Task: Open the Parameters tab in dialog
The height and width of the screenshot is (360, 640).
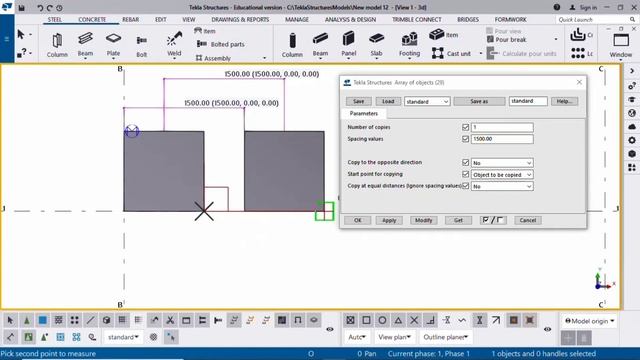Action: (364, 113)
